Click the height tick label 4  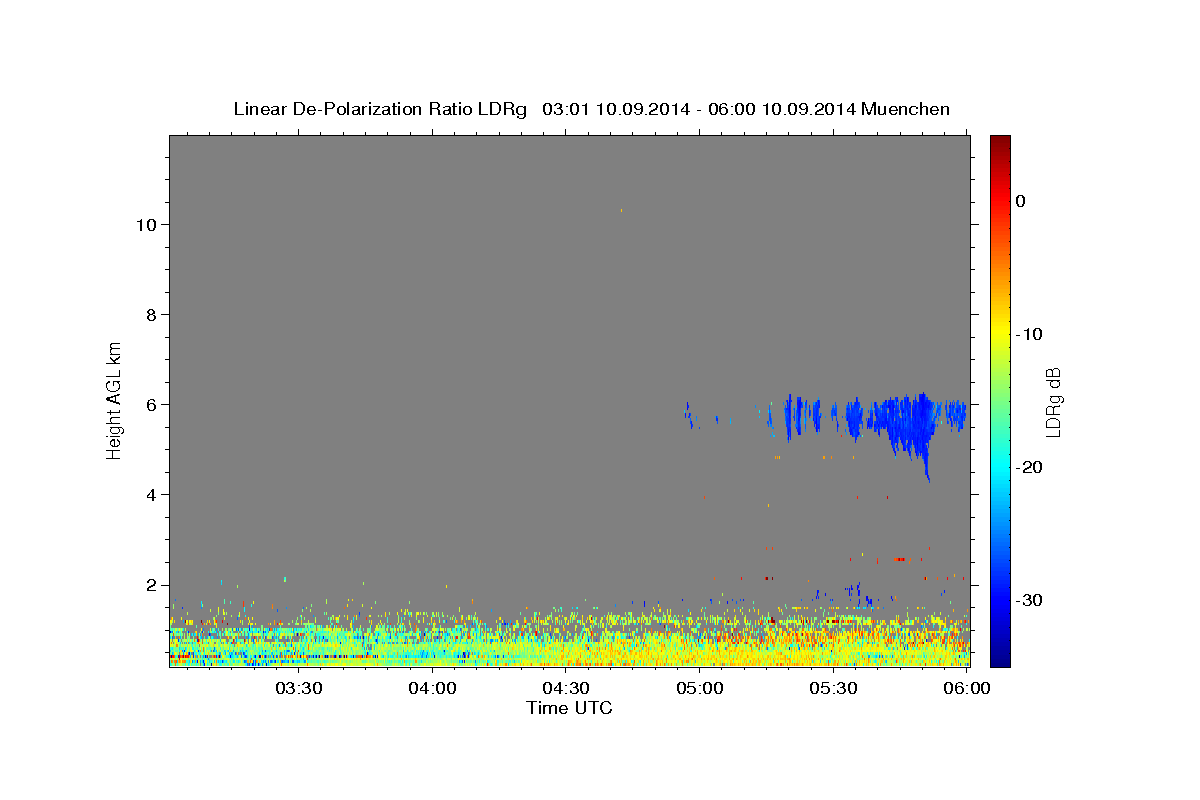tap(149, 495)
